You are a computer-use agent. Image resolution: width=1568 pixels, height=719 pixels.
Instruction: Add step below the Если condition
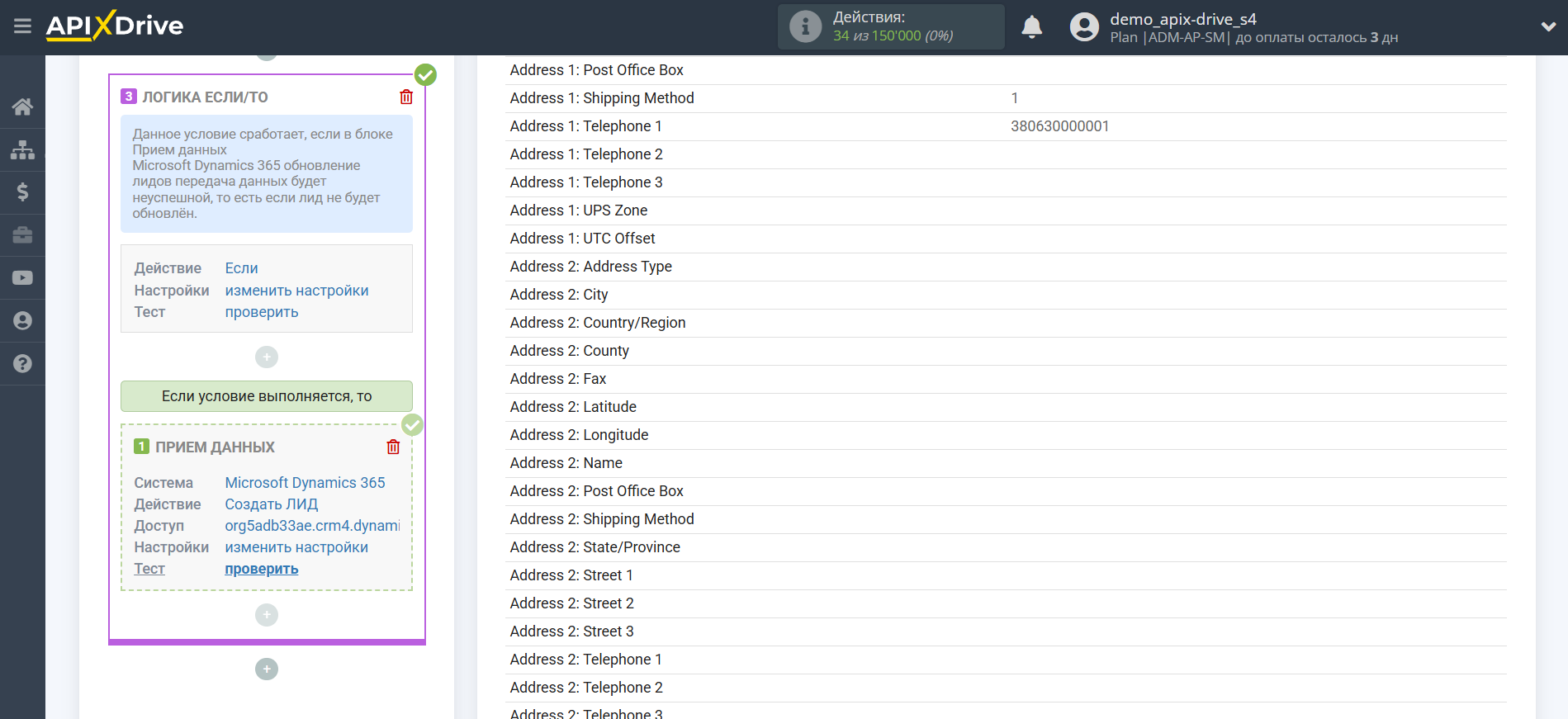click(267, 357)
